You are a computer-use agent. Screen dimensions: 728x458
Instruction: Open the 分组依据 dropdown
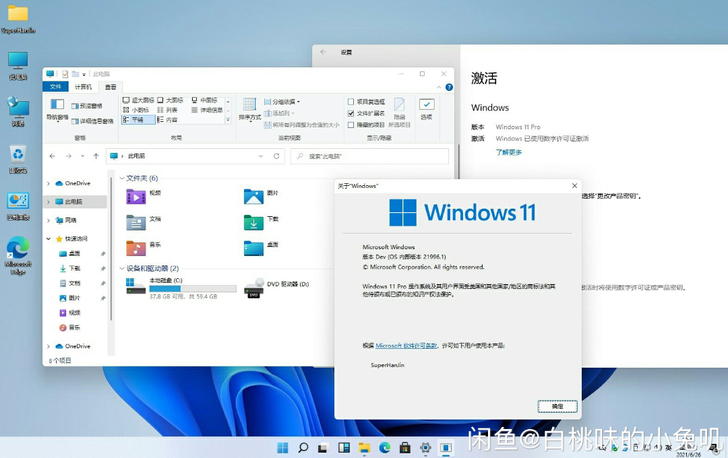282,102
